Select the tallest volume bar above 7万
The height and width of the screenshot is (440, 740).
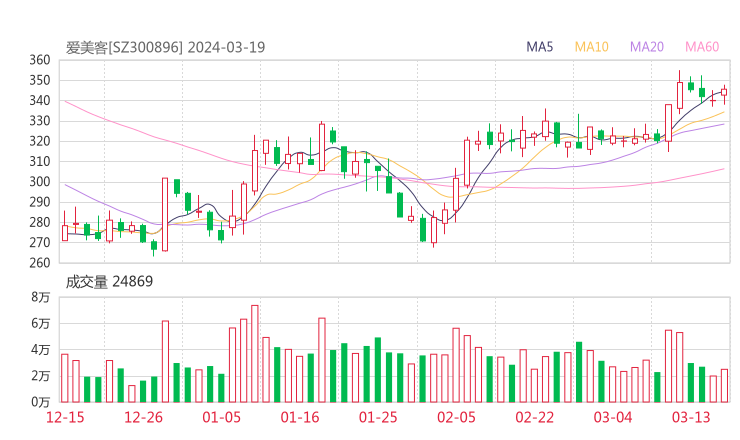click(255, 354)
